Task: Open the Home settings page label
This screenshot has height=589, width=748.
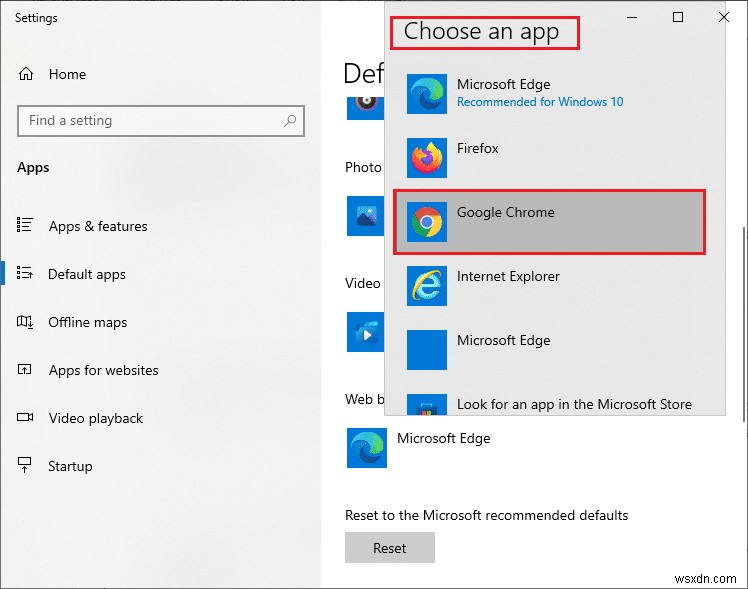Action: click(67, 74)
